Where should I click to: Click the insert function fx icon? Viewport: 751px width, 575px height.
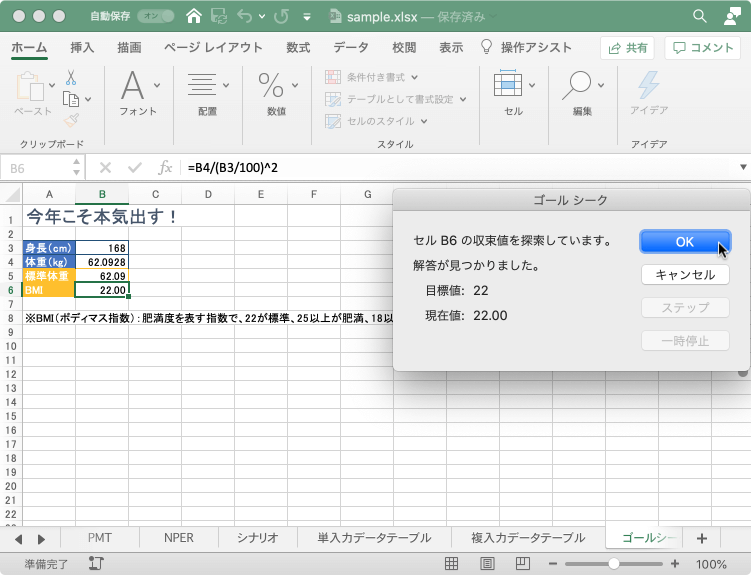pos(165,168)
